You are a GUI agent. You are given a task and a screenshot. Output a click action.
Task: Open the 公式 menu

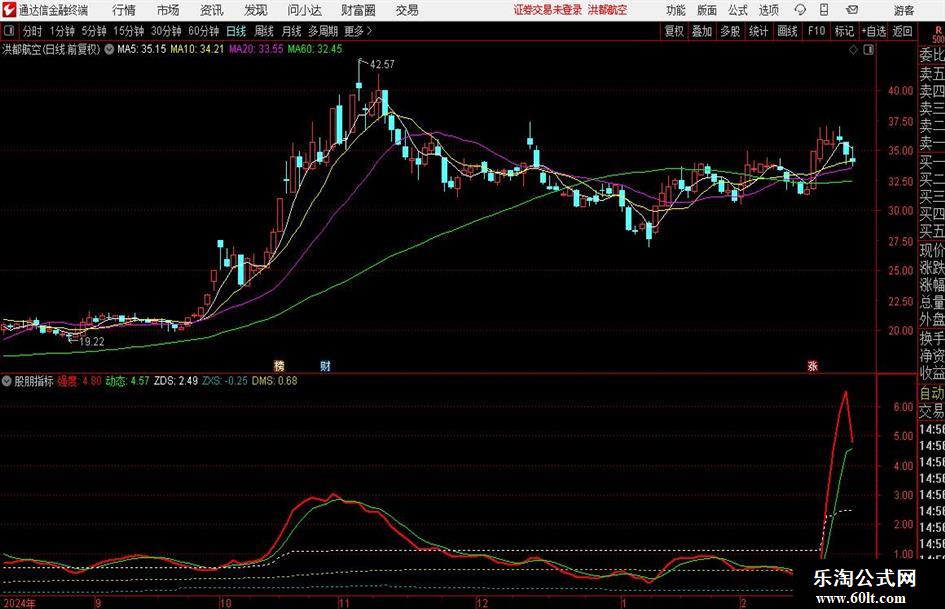738,10
